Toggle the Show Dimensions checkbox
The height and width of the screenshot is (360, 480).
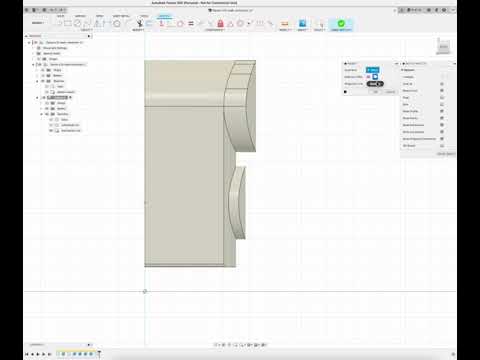[442, 125]
